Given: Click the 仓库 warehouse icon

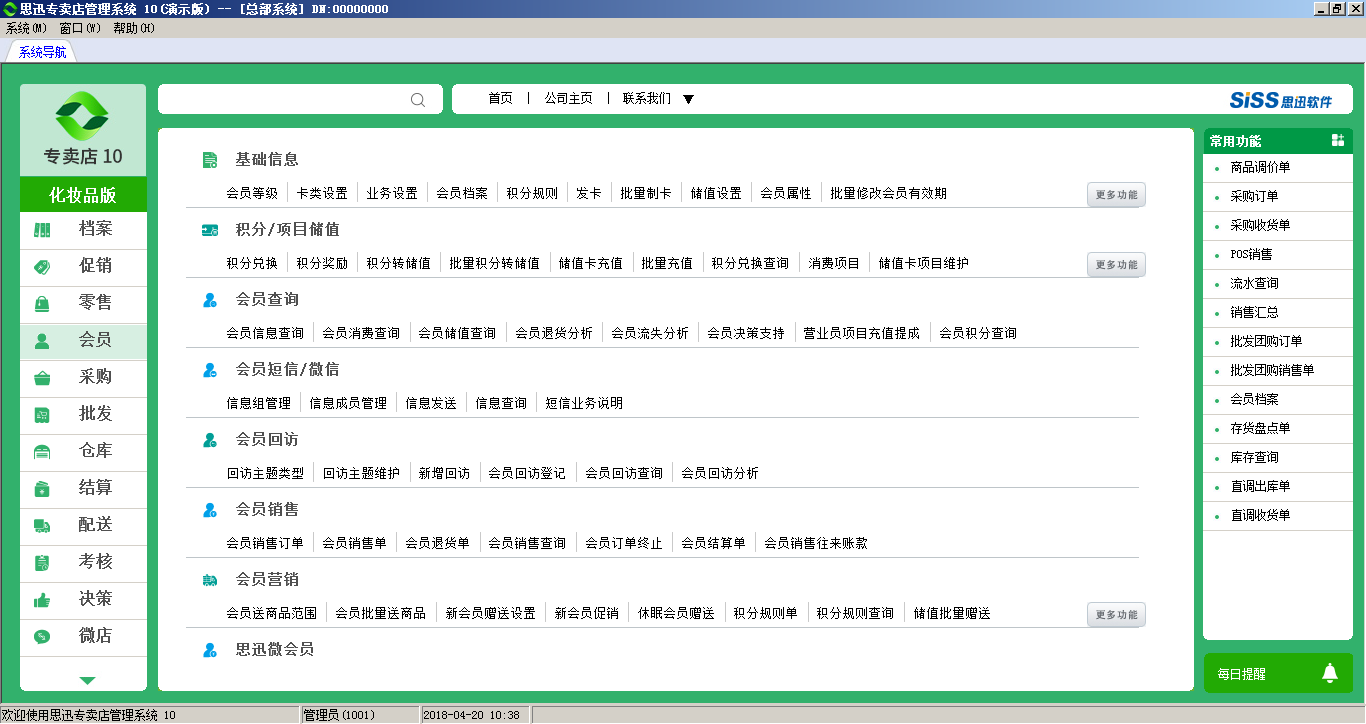Looking at the screenshot, I should 42,452.
